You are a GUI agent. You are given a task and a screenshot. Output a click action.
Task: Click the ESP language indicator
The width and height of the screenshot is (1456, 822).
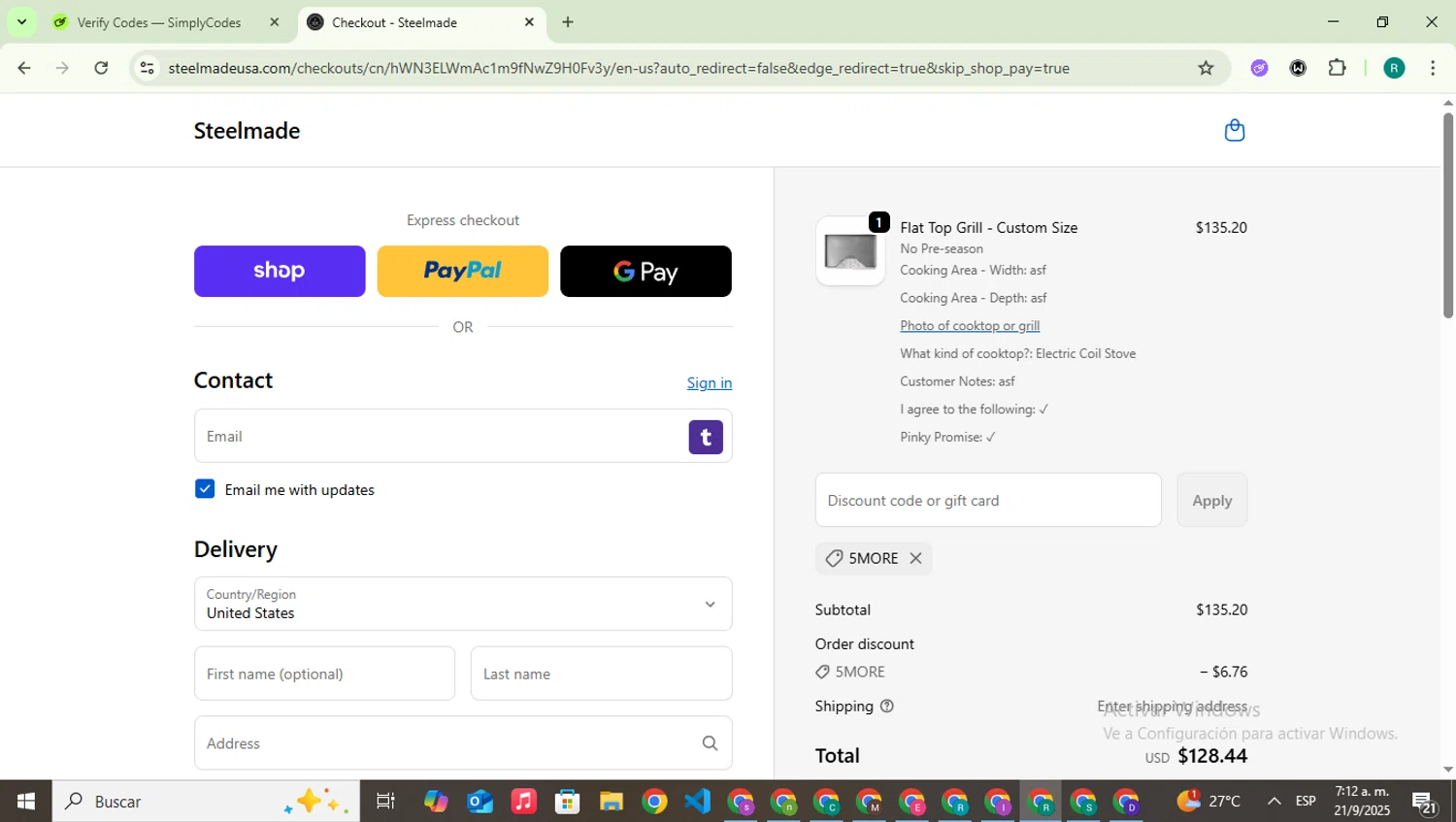tap(1306, 802)
